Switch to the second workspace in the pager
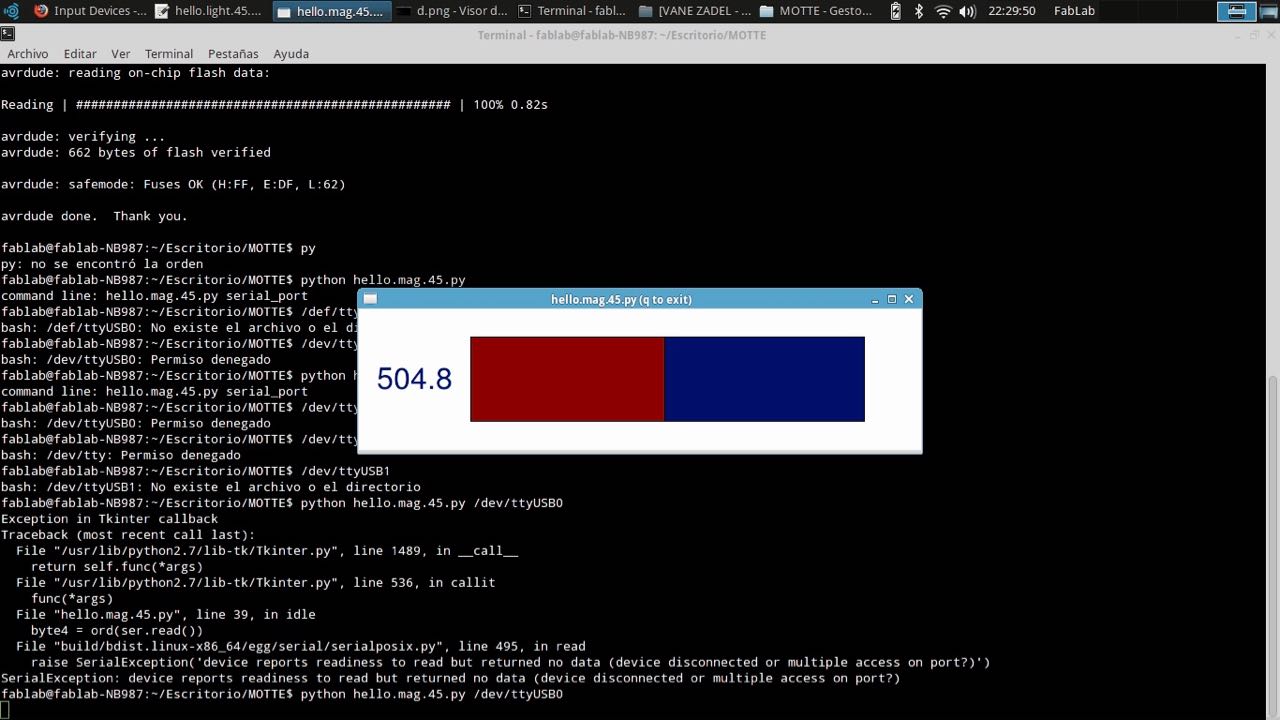This screenshot has width=1280, height=720. point(1268,11)
